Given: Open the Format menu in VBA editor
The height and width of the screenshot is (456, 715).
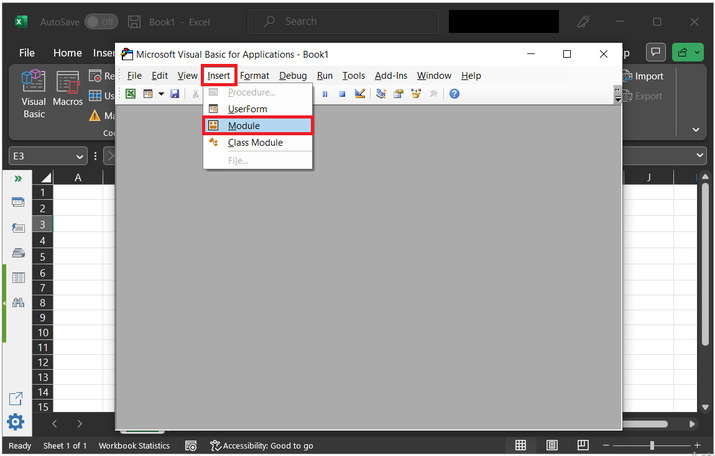Looking at the screenshot, I should click(254, 76).
